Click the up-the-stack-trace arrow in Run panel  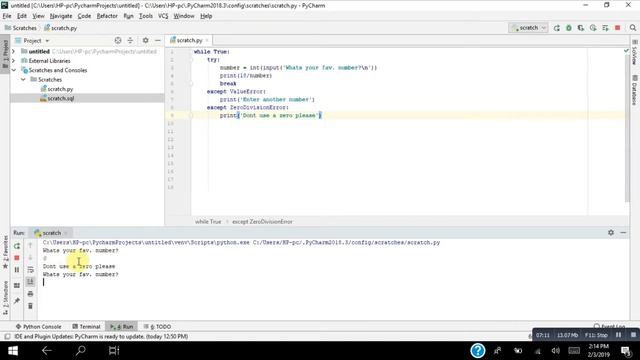coord(31,246)
